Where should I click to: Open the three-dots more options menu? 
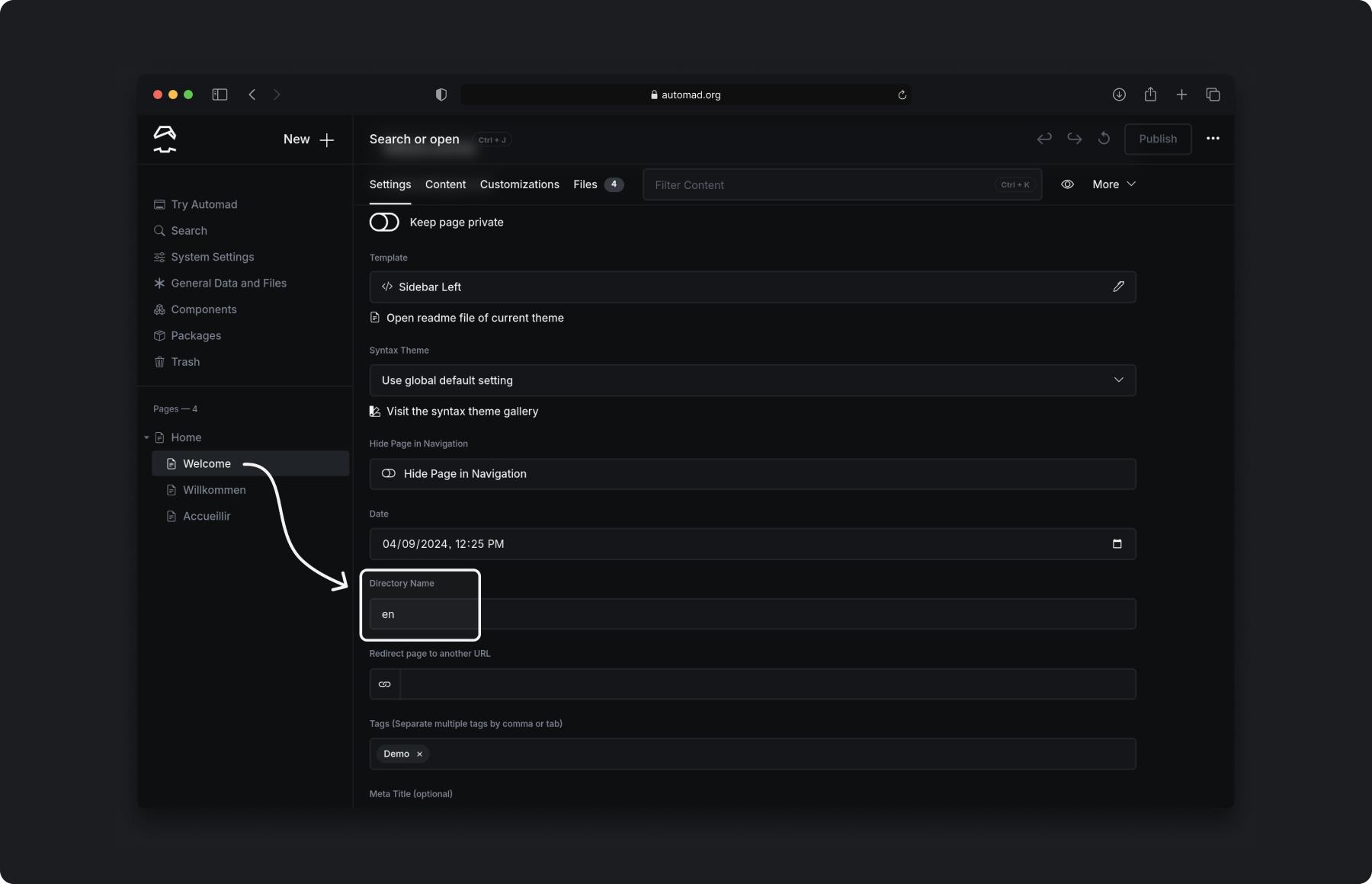tap(1213, 139)
